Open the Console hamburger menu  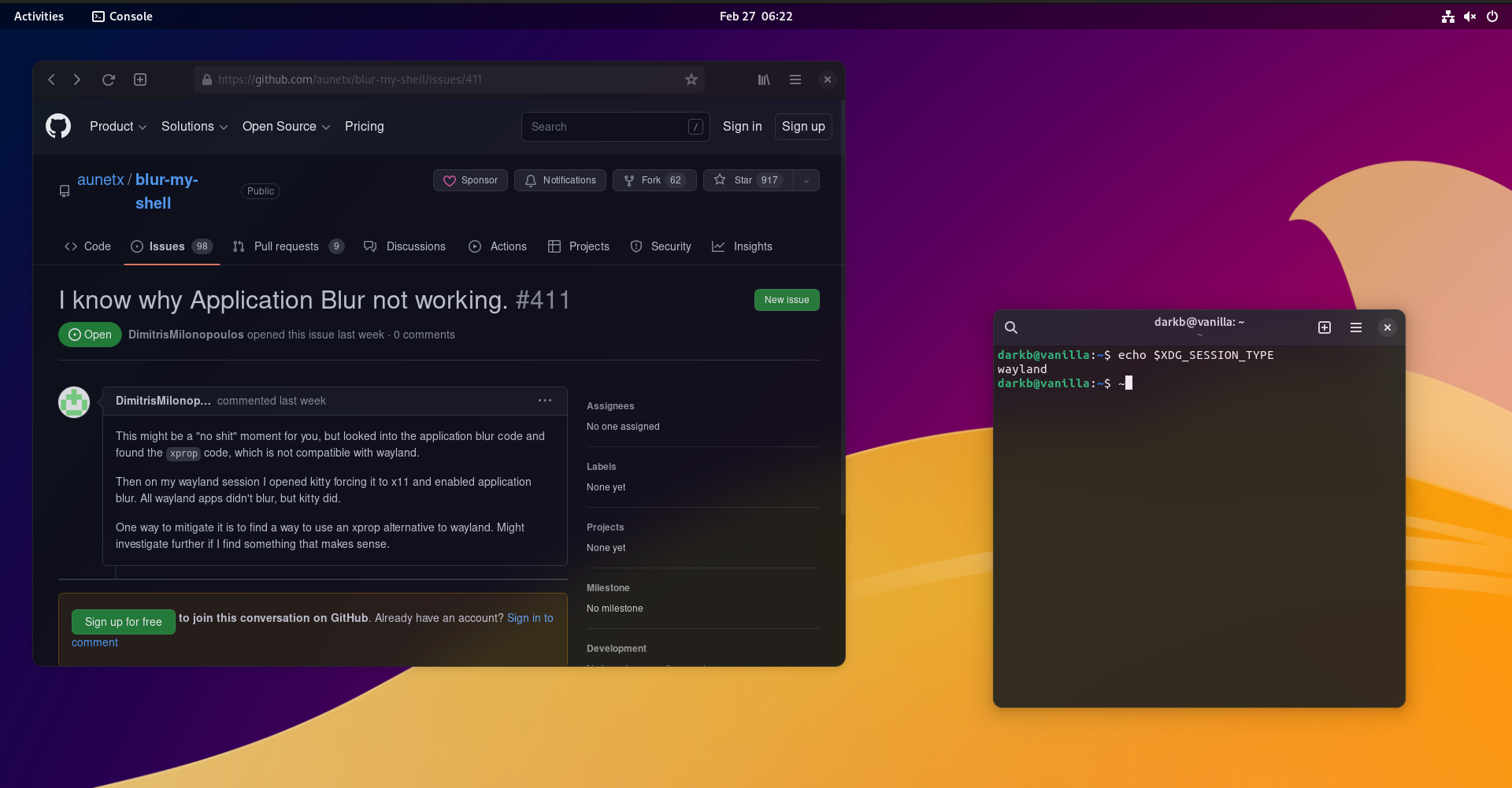(1355, 327)
